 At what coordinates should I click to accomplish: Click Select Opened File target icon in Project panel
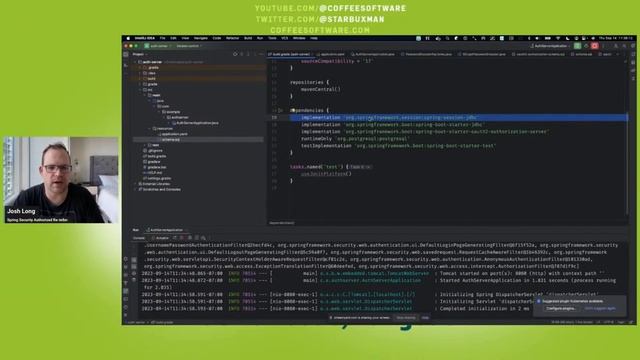point(235,54)
